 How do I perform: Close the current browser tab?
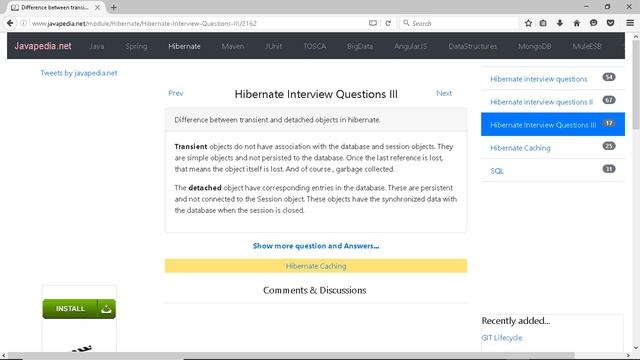pyautogui.click(x=97, y=7)
